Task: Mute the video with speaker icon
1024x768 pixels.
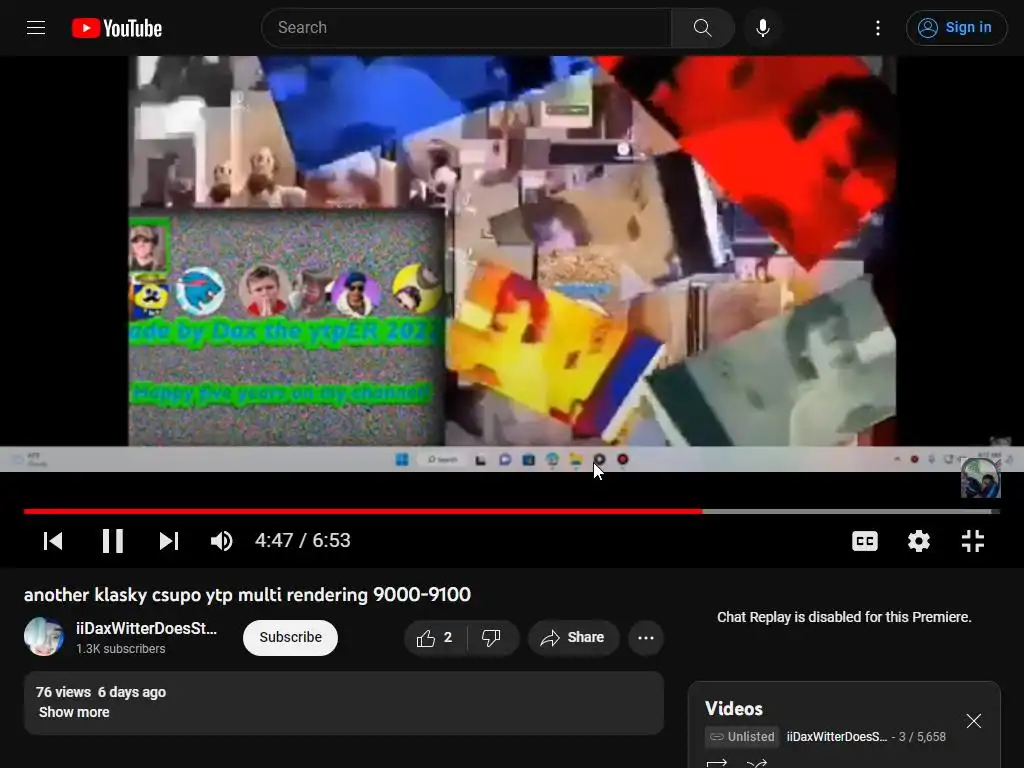Action: point(222,541)
